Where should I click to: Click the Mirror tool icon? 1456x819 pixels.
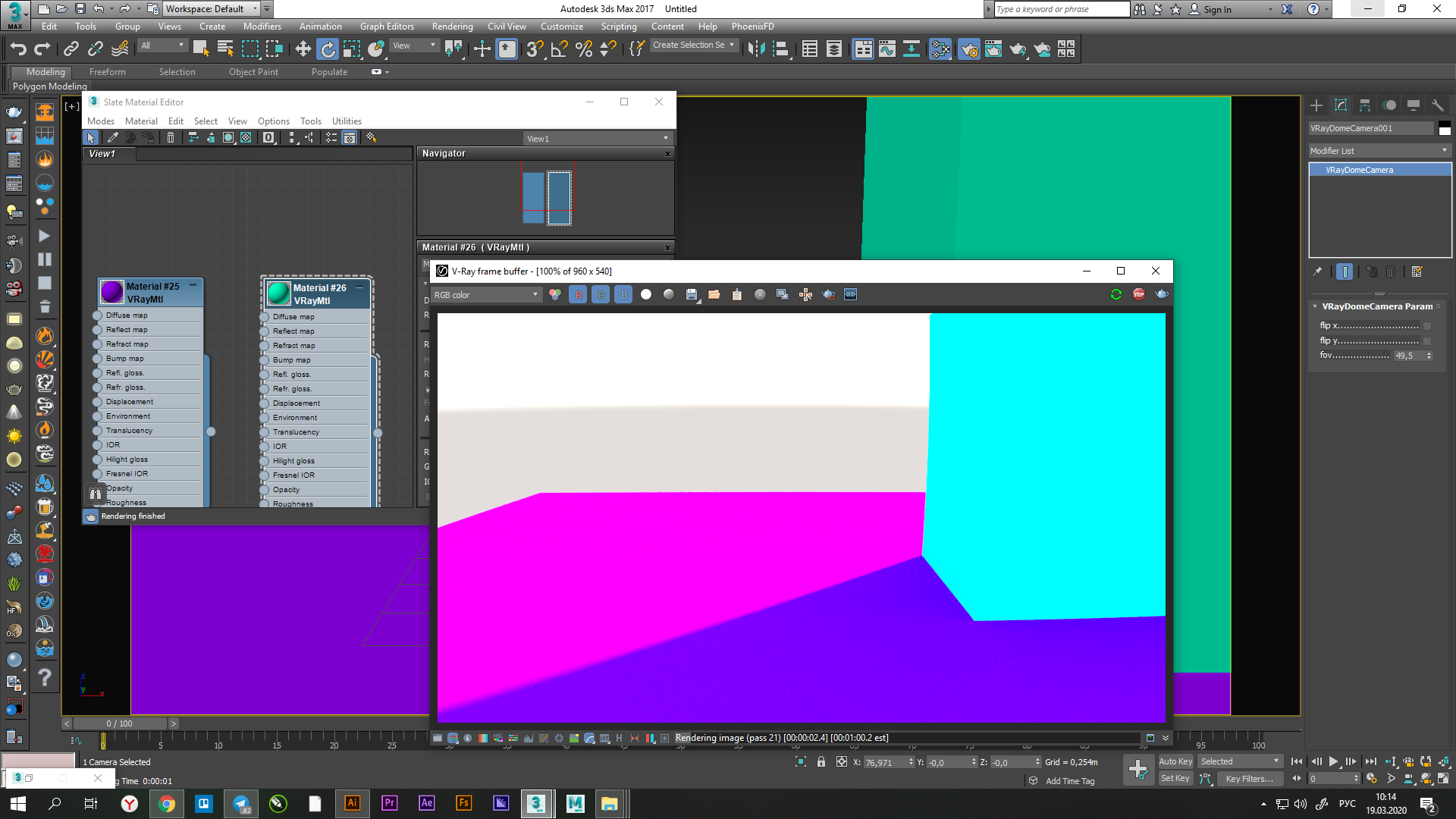[756, 49]
